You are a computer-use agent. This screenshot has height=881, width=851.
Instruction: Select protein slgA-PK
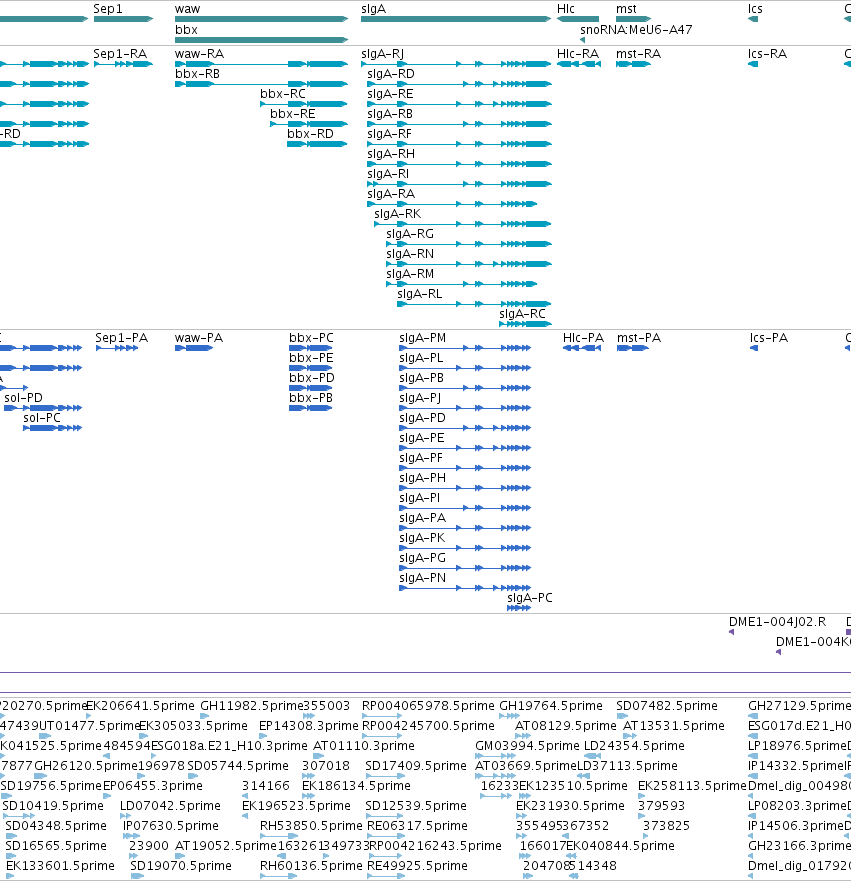coord(465,548)
